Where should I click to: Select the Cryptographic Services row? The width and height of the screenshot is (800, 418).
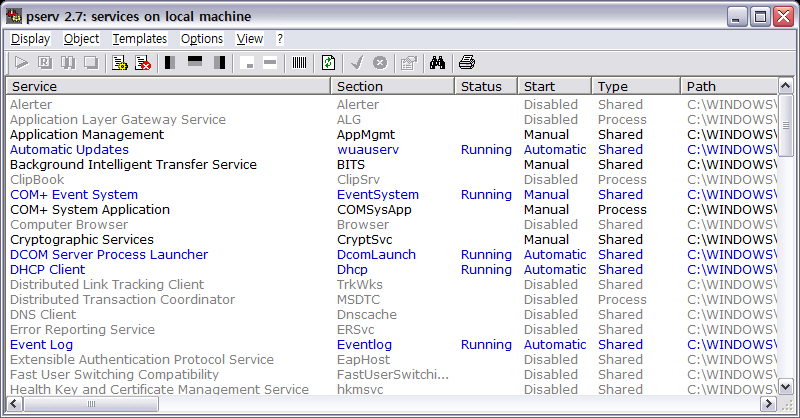point(392,239)
